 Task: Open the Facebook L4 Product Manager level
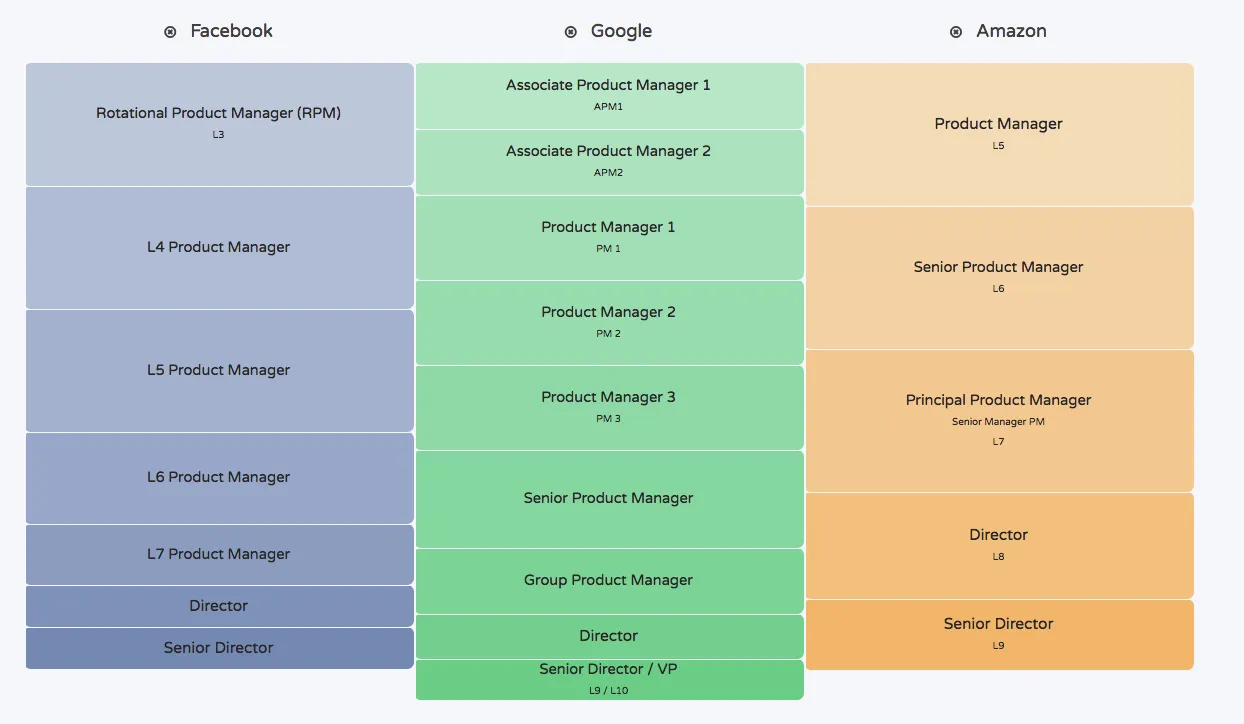(219, 247)
